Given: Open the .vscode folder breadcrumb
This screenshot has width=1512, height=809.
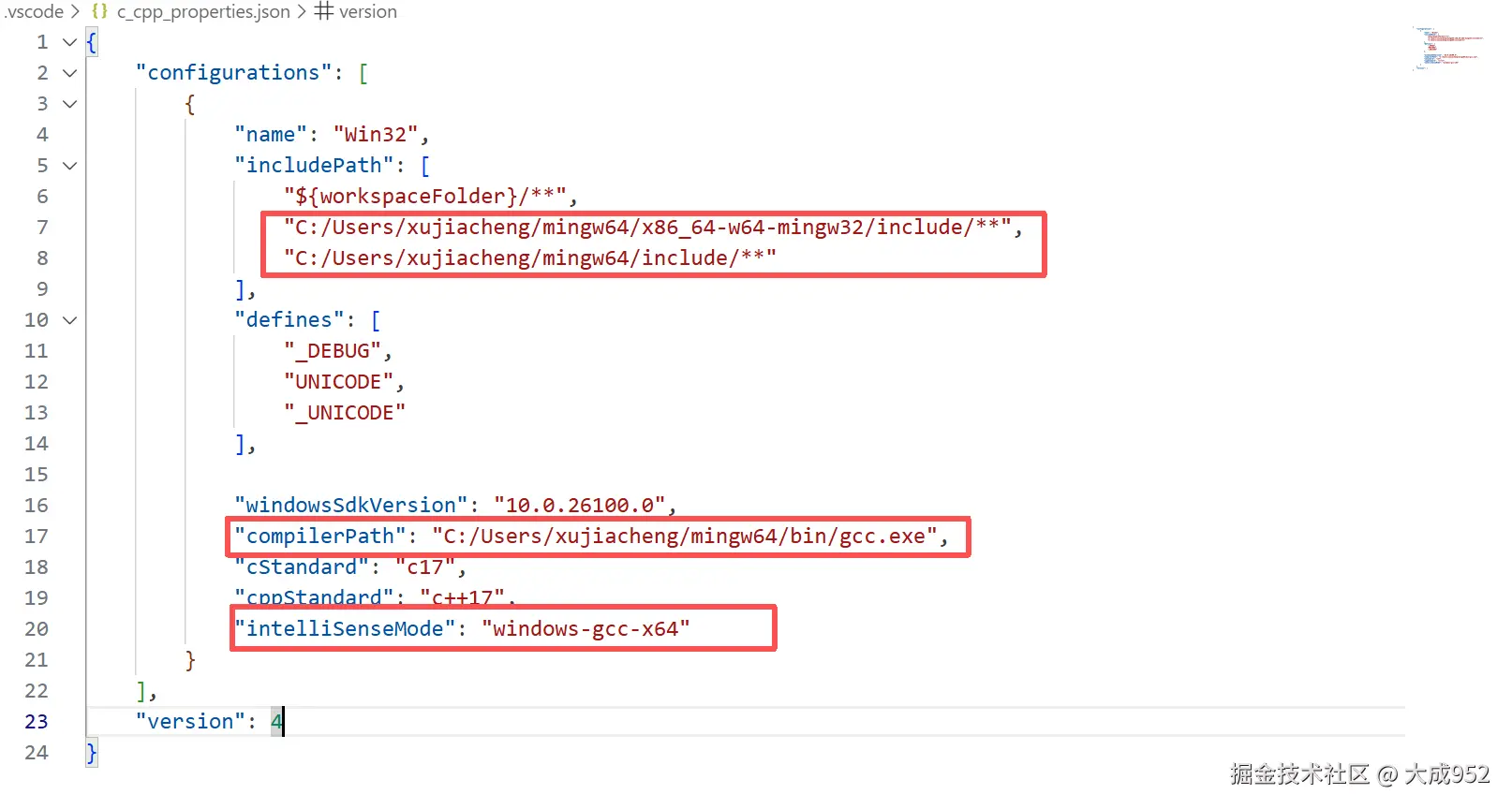Looking at the screenshot, I should [34, 12].
